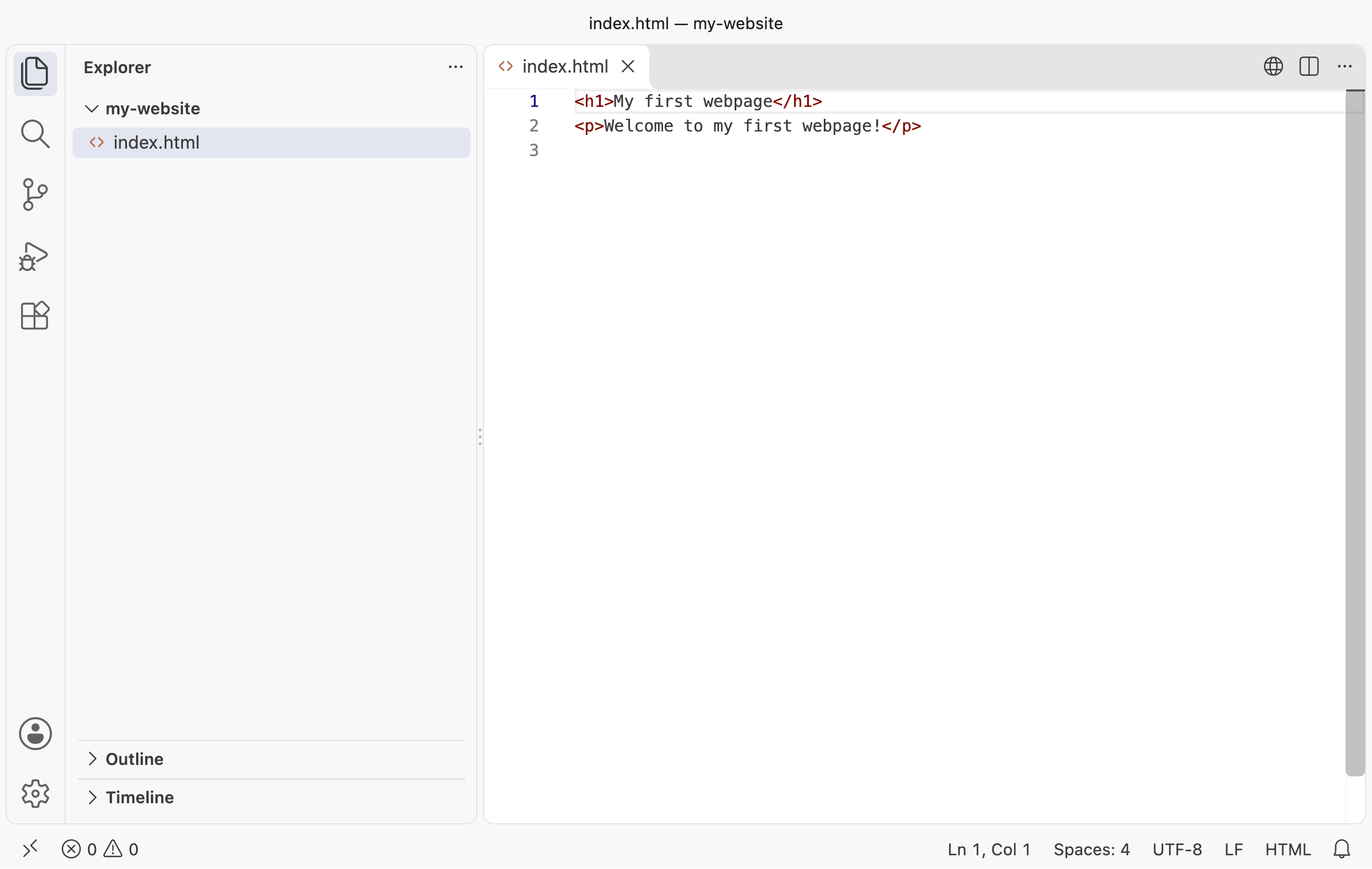Click line number 2 in the gutter

point(533,126)
